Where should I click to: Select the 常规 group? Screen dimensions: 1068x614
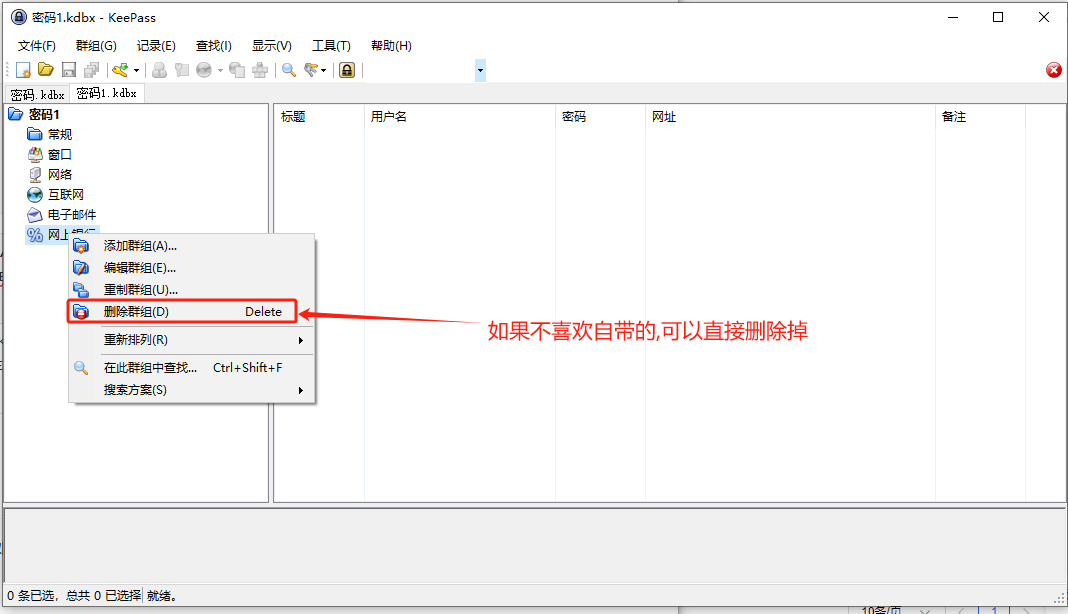[x=60, y=134]
